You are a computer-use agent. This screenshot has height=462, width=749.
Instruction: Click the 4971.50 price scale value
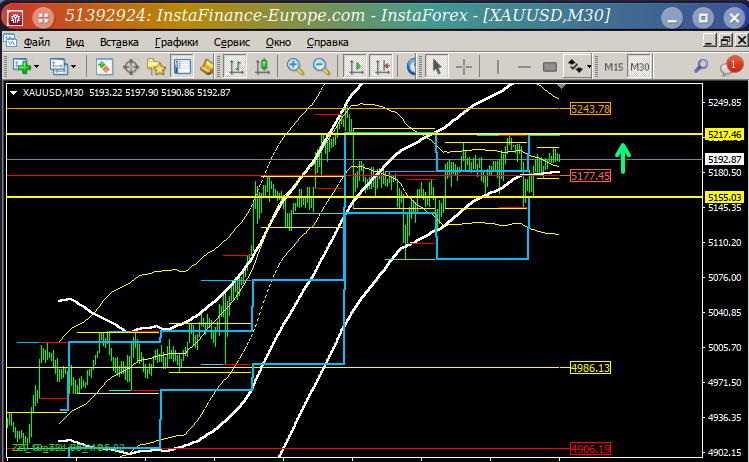(x=724, y=382)
